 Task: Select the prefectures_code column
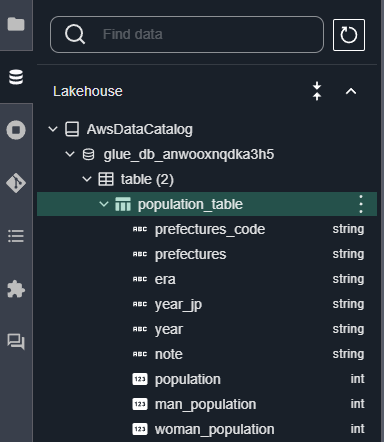pyautogui.click(x=210, y=229)
